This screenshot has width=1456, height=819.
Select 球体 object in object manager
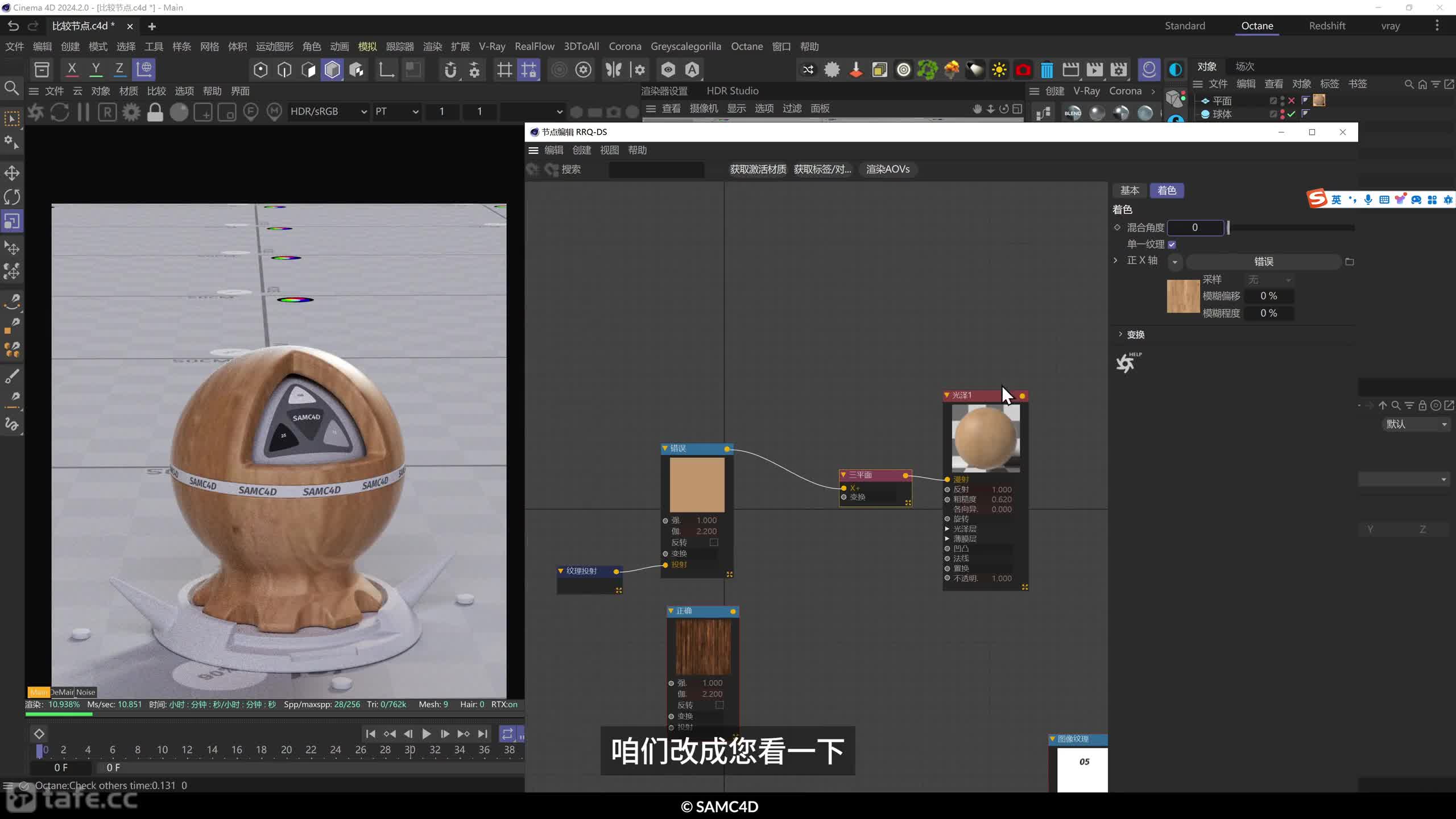(x=1222, y=114)
